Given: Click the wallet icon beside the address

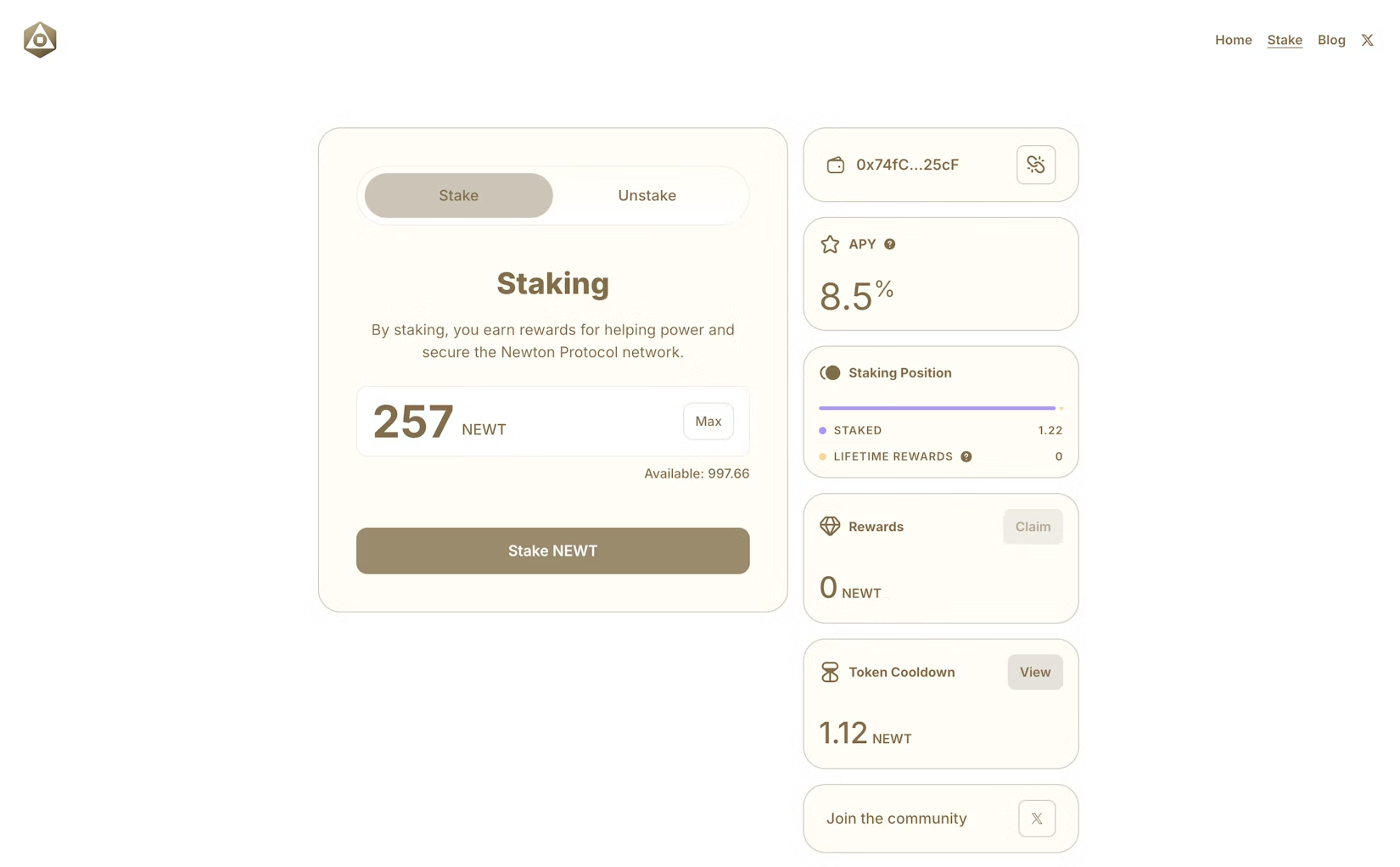Looking at the screenshot, I should pyautogui.click(x=835, y=165).
